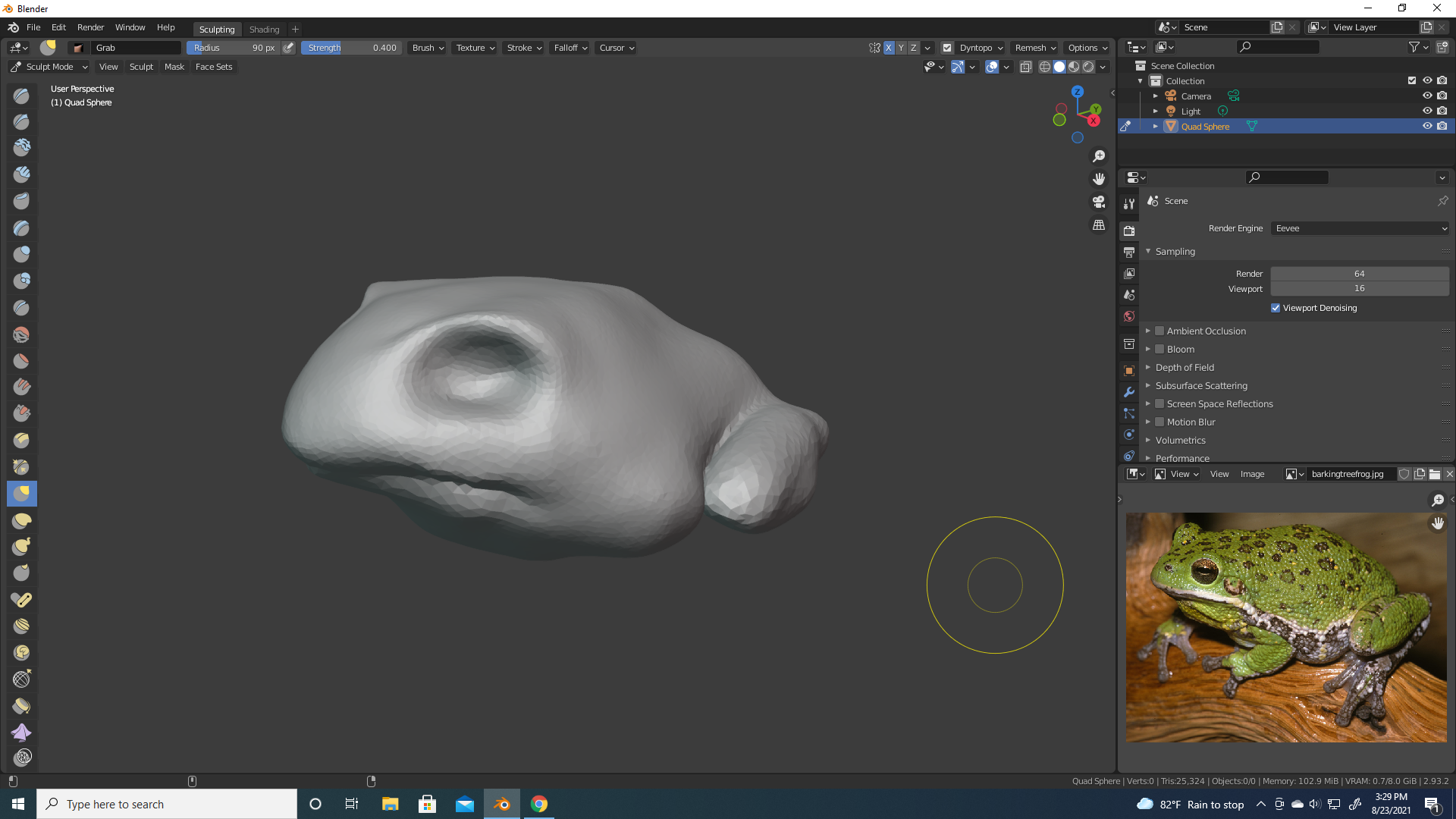Toggle camera view icon in viewport
Image resolution: width=1456 pixels, height=819 pixels.
pos(1099,202)
